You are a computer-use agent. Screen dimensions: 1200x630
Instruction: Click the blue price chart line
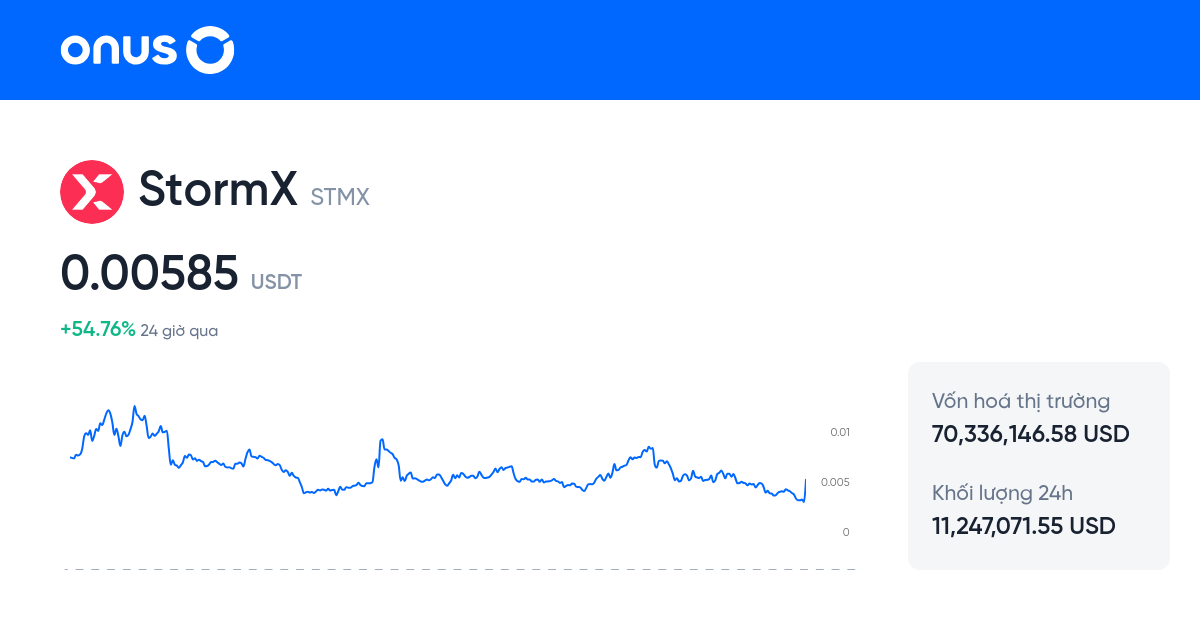tap(450, 475)
